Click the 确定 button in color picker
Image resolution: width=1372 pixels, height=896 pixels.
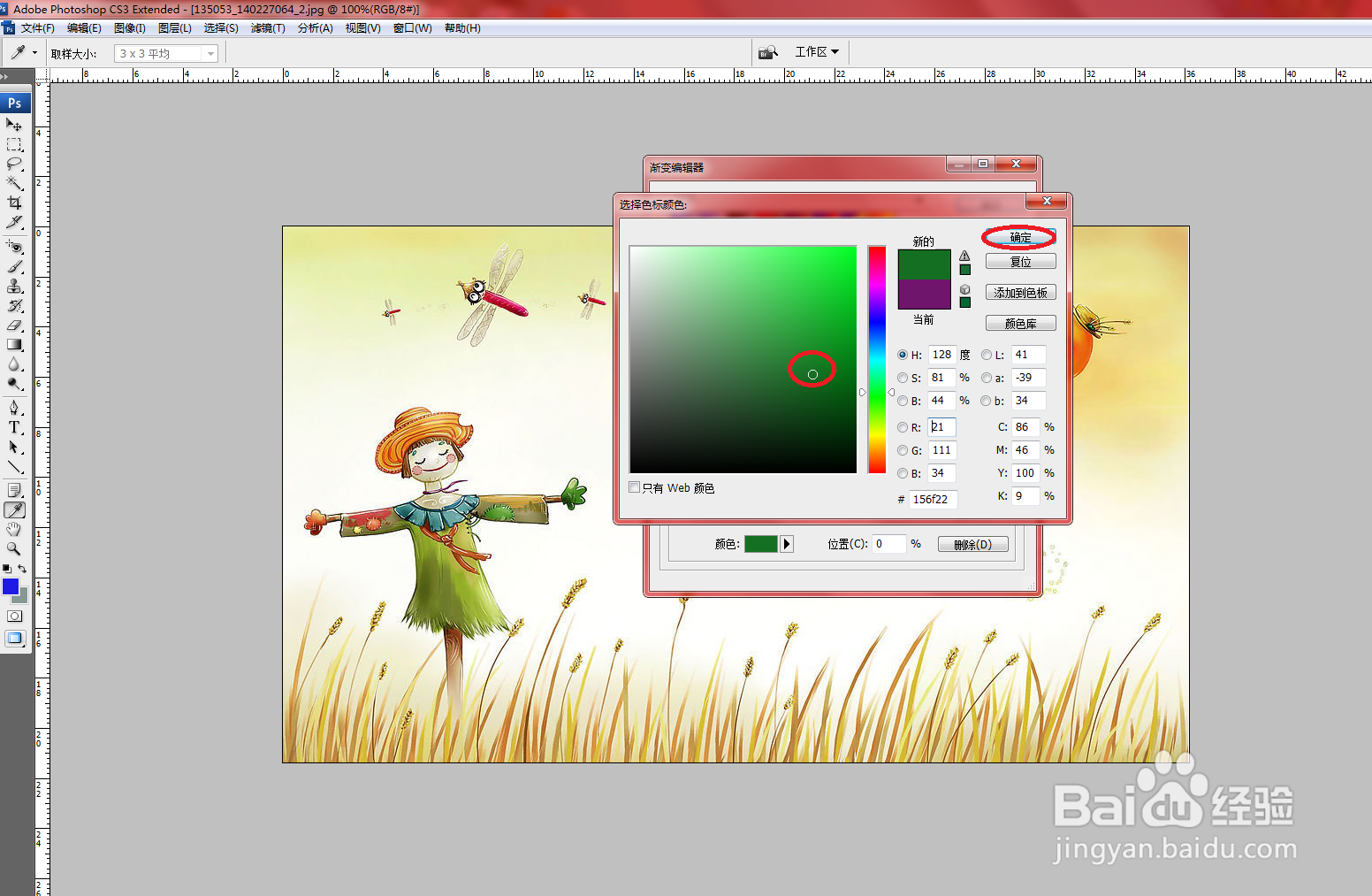1020,237
